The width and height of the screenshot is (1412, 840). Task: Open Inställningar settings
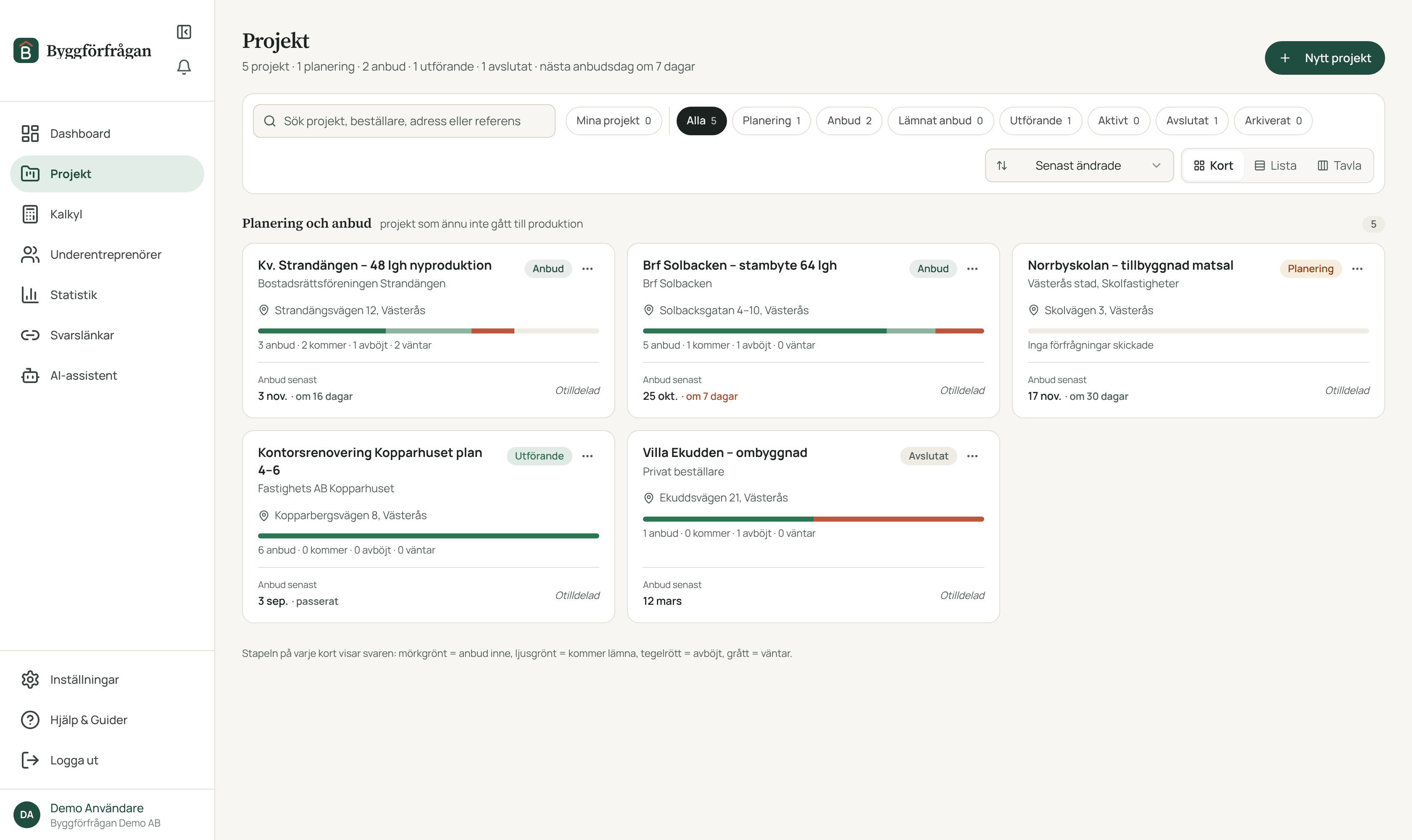[107, 679]
